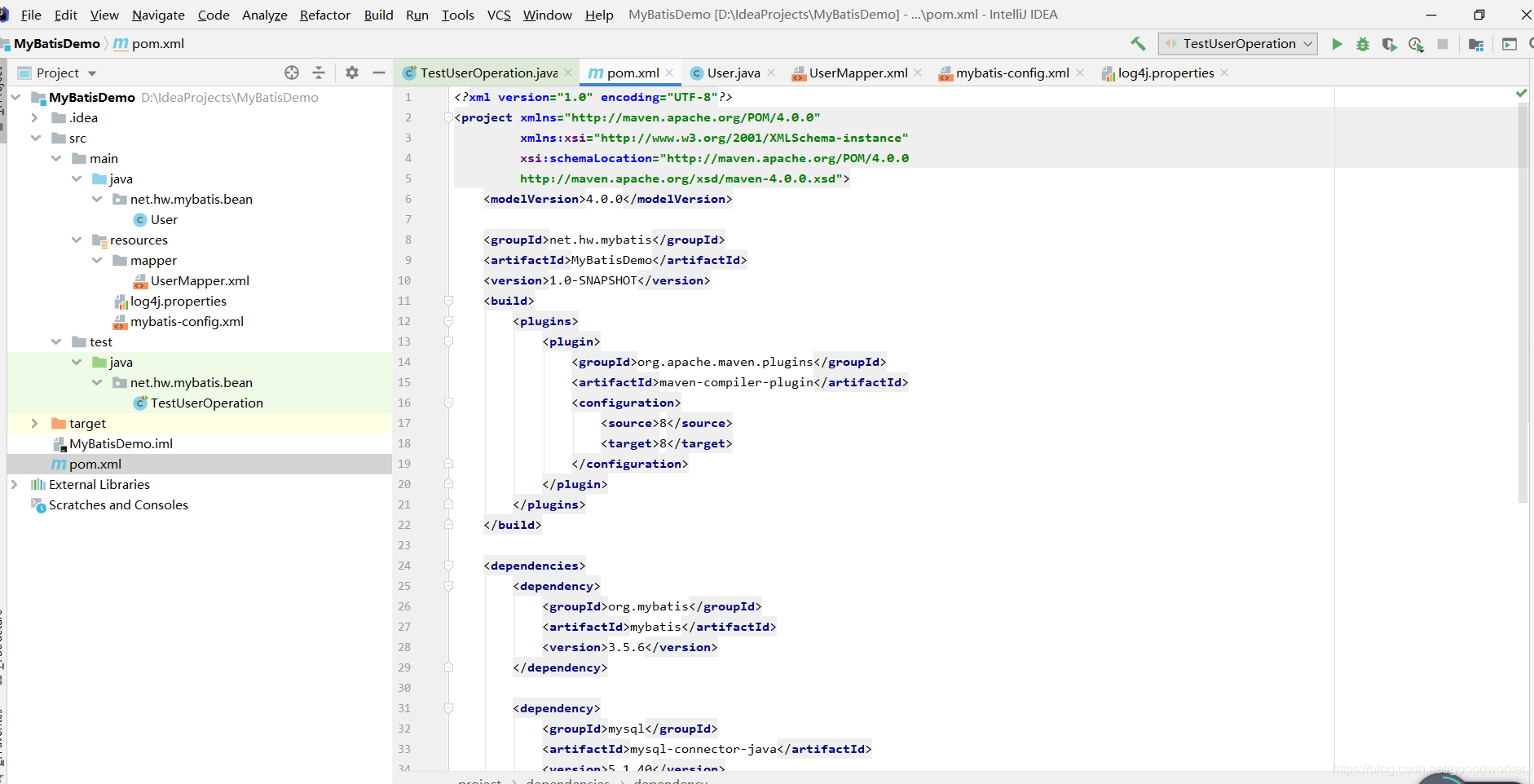Click the gray Stop square icon
Image resolution: width=1534 pixels, height=784 pixels.
[x=1443, y=44]
